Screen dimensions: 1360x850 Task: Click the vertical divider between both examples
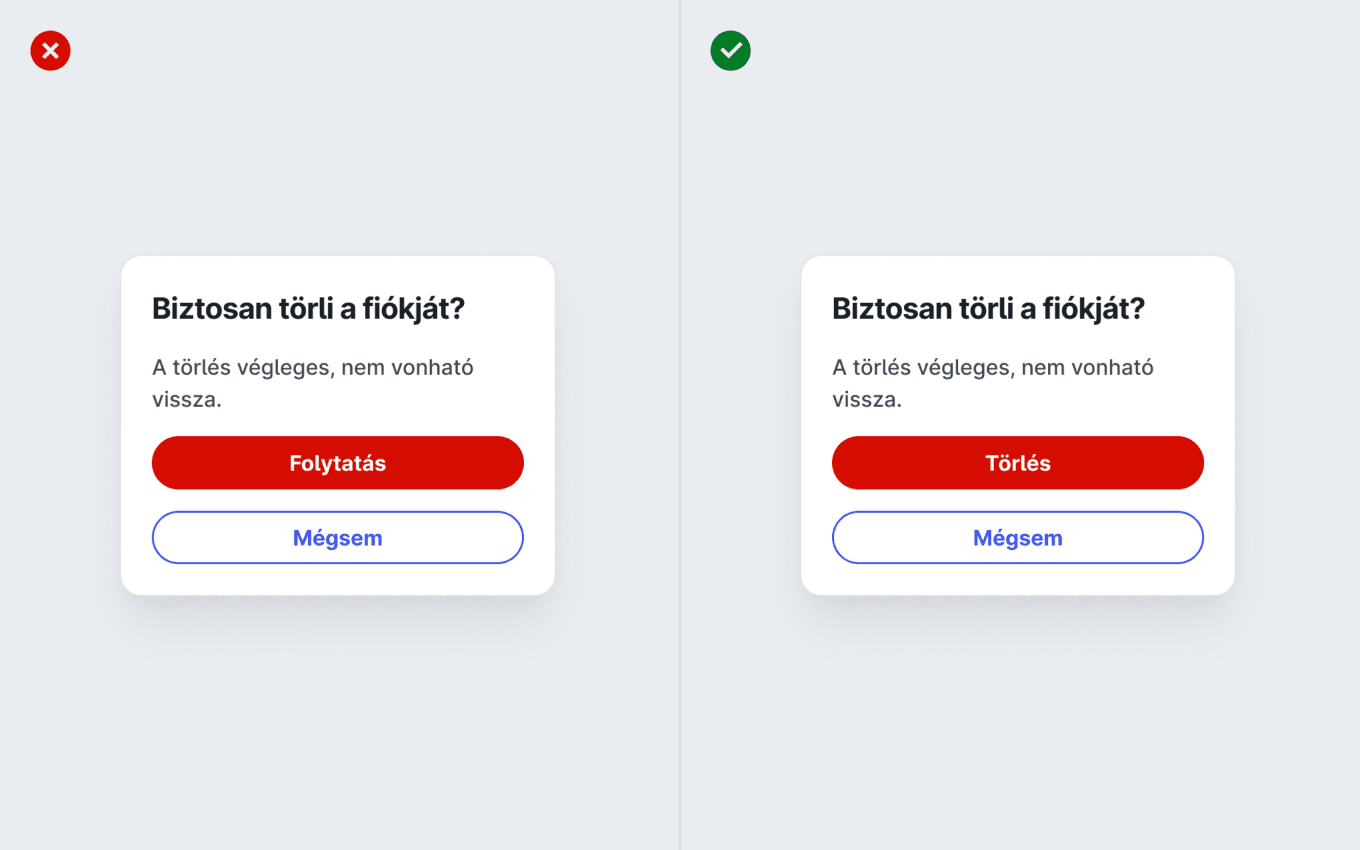click(x=680, y=425)
